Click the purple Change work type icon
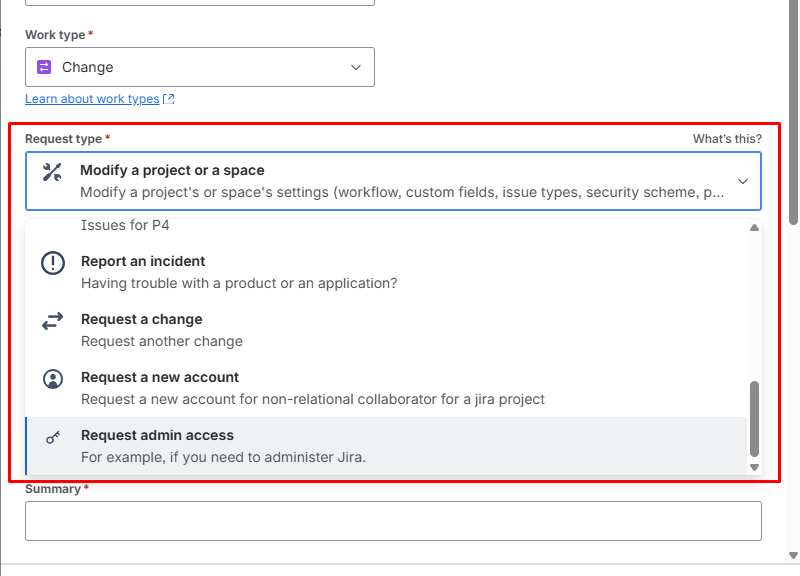 click(43, 67)
